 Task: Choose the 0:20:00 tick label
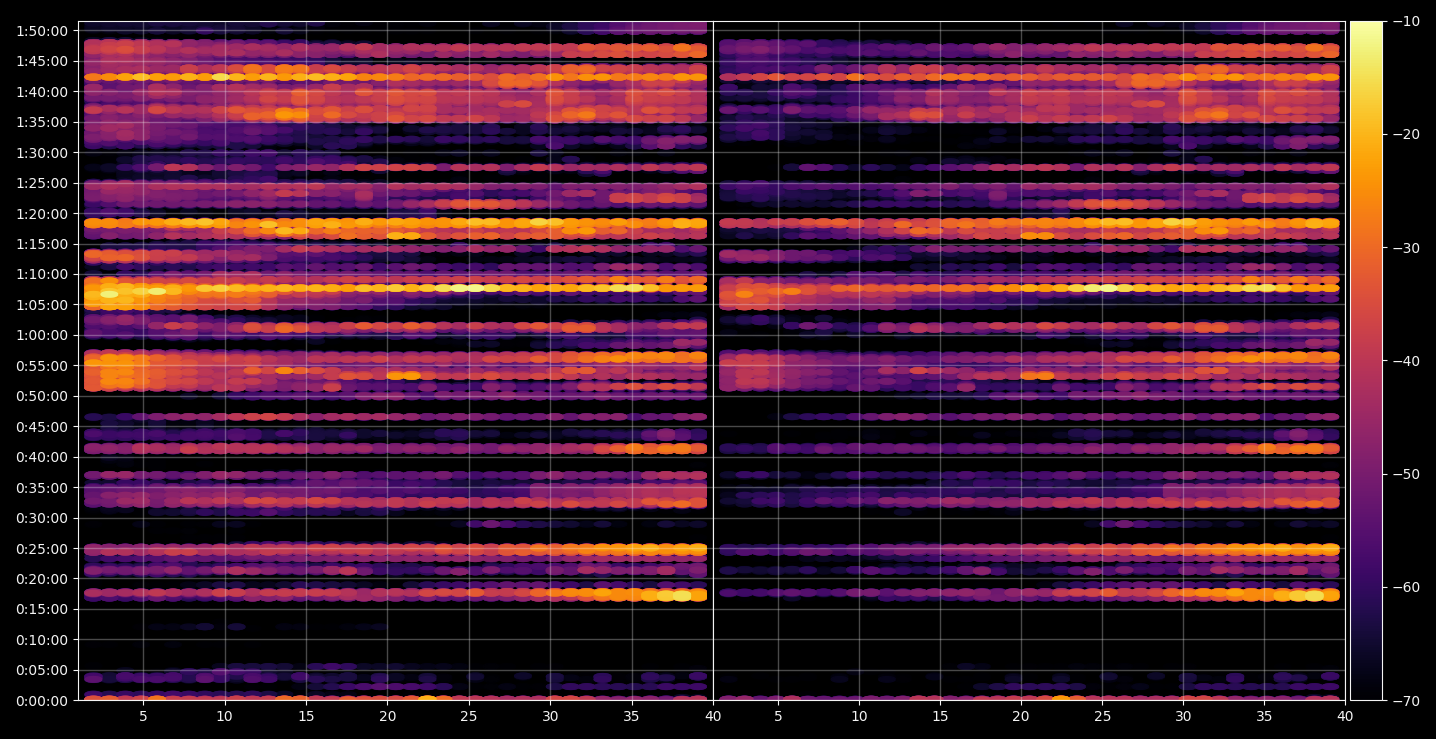[42, 579]
